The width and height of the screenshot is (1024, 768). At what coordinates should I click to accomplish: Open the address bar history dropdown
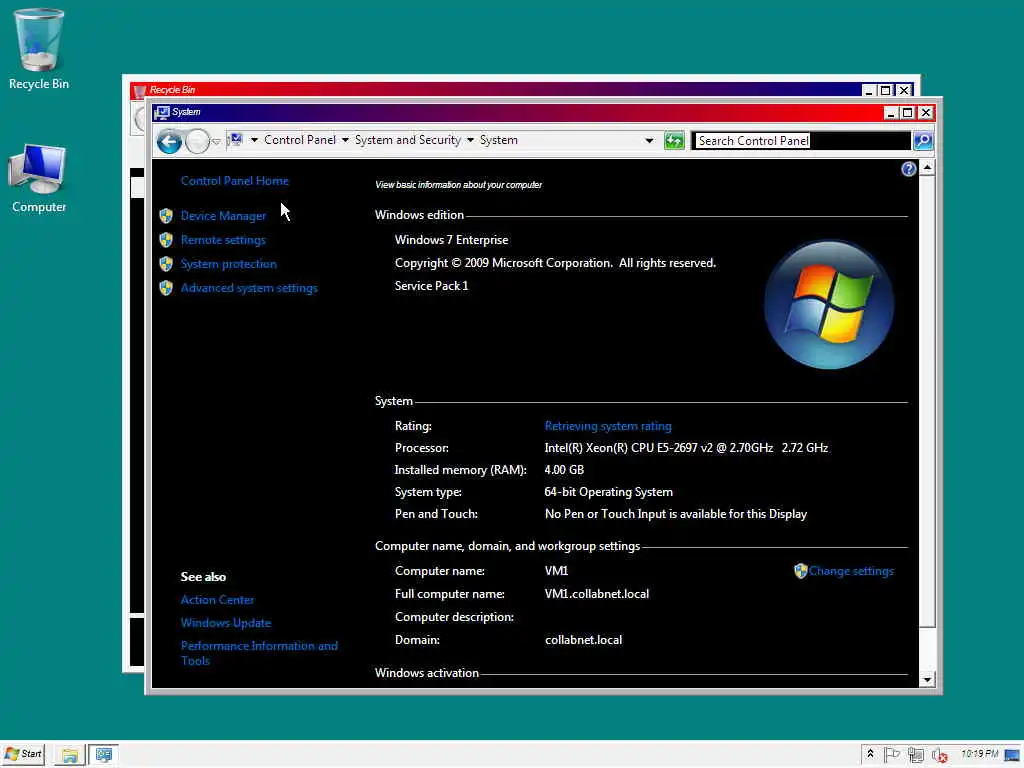click(648, 140)
